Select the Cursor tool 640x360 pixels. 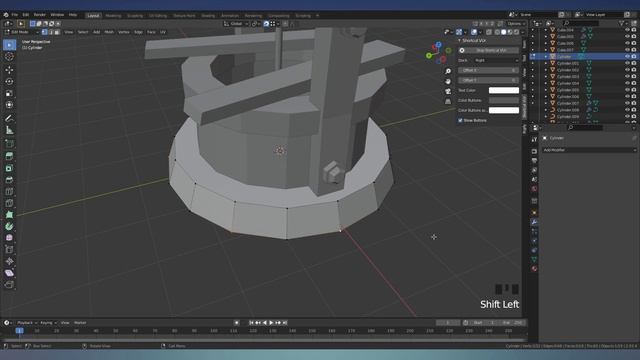tap(9, 57)
